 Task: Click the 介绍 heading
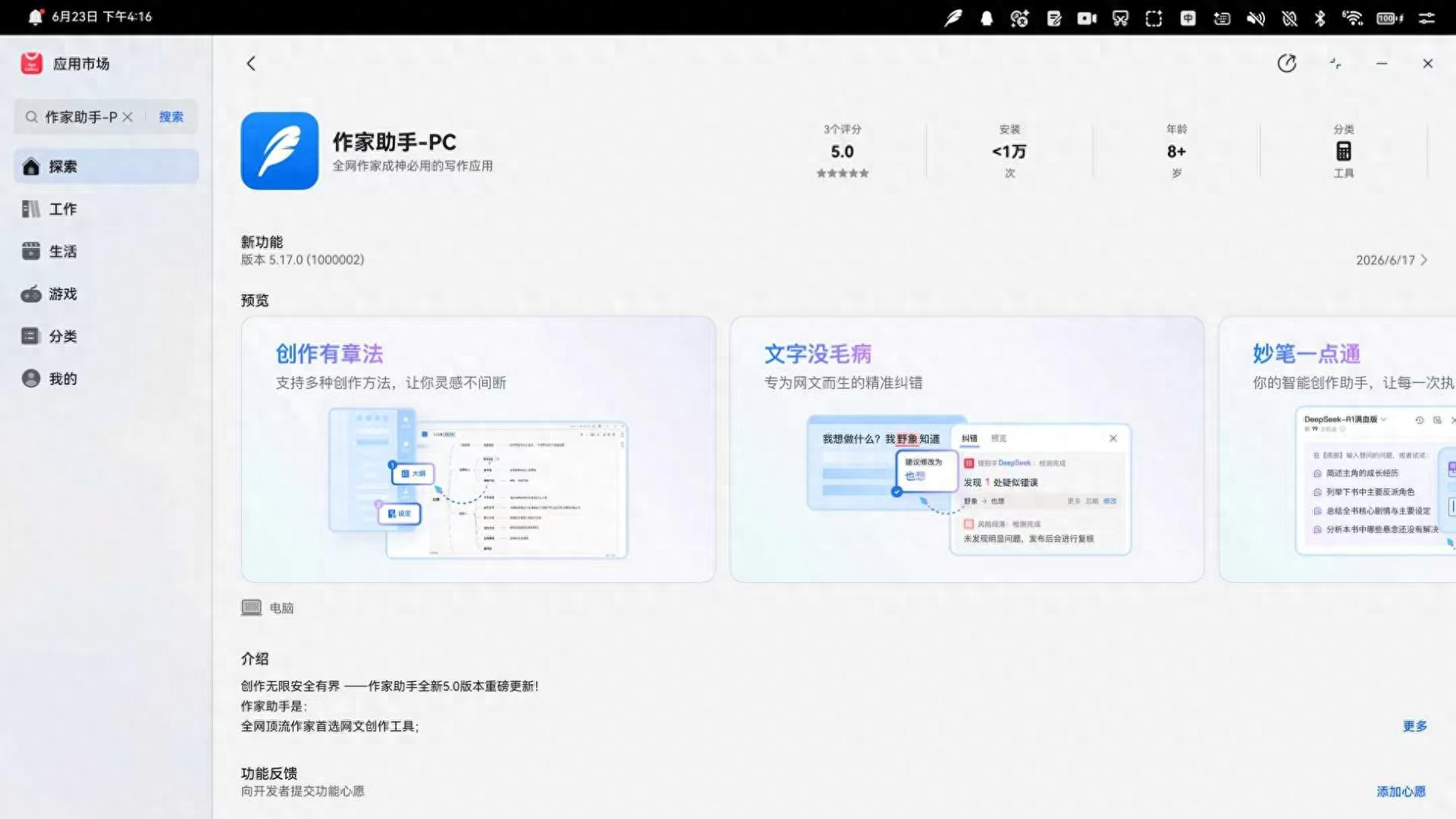255,659
